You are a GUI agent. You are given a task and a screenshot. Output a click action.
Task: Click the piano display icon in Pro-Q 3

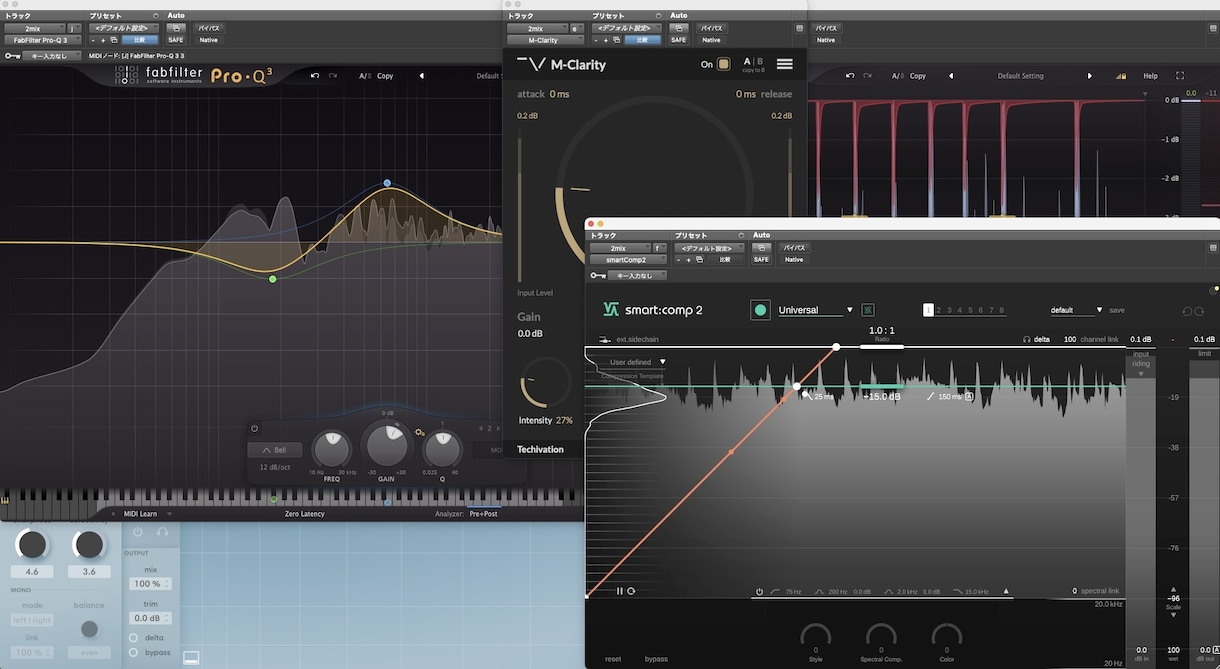point(5,500)
